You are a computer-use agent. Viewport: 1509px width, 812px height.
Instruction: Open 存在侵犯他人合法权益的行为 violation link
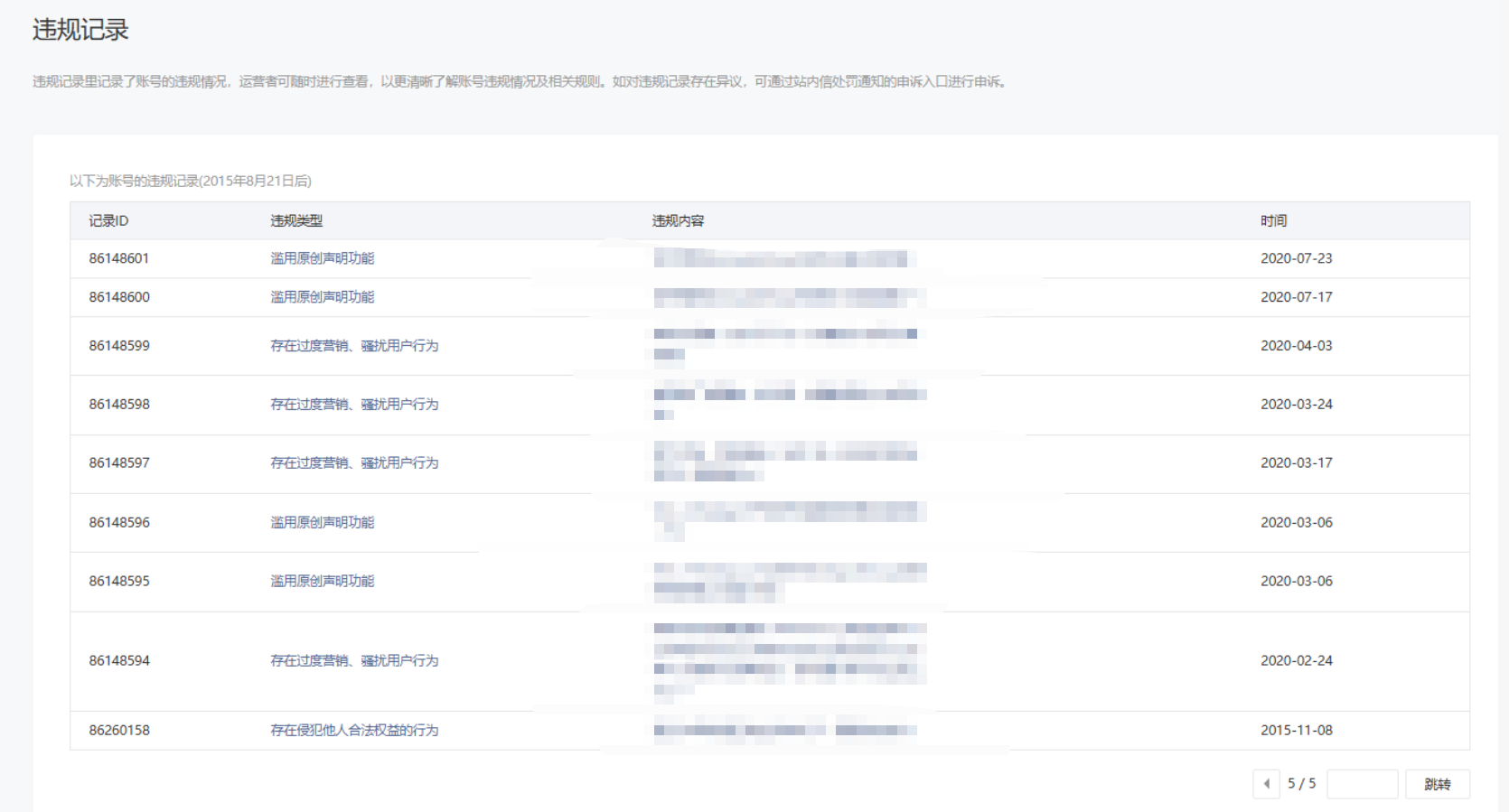354,731
